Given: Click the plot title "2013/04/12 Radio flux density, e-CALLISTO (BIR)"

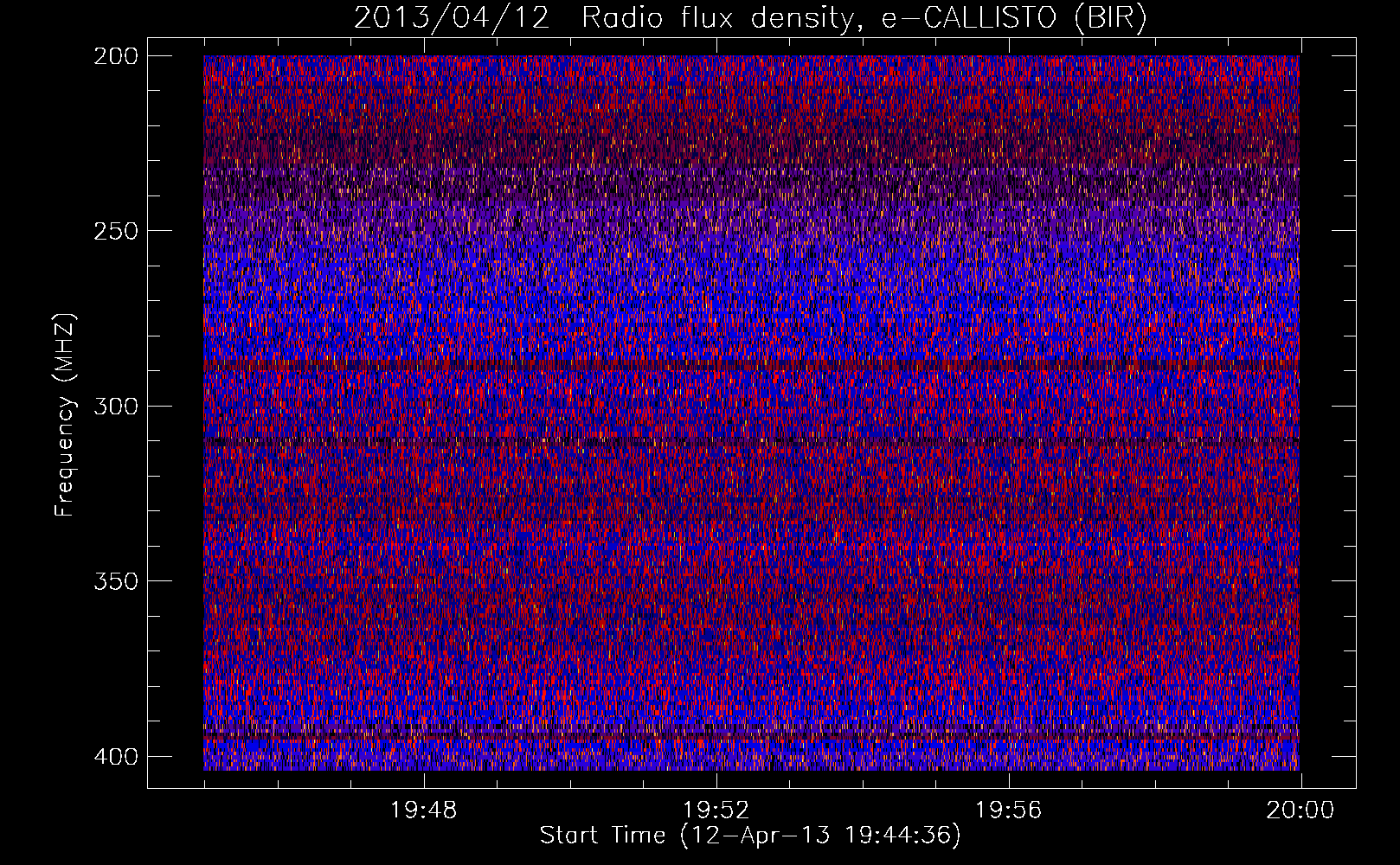Looking at the screenshot, I should pos(750,18).
